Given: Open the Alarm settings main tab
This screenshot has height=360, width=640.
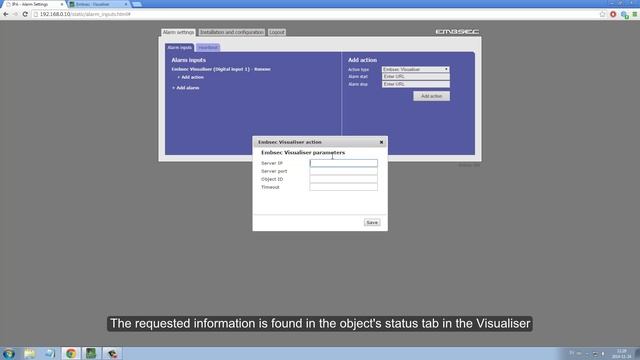Looking at the screenshot, I should coord(178,32).
